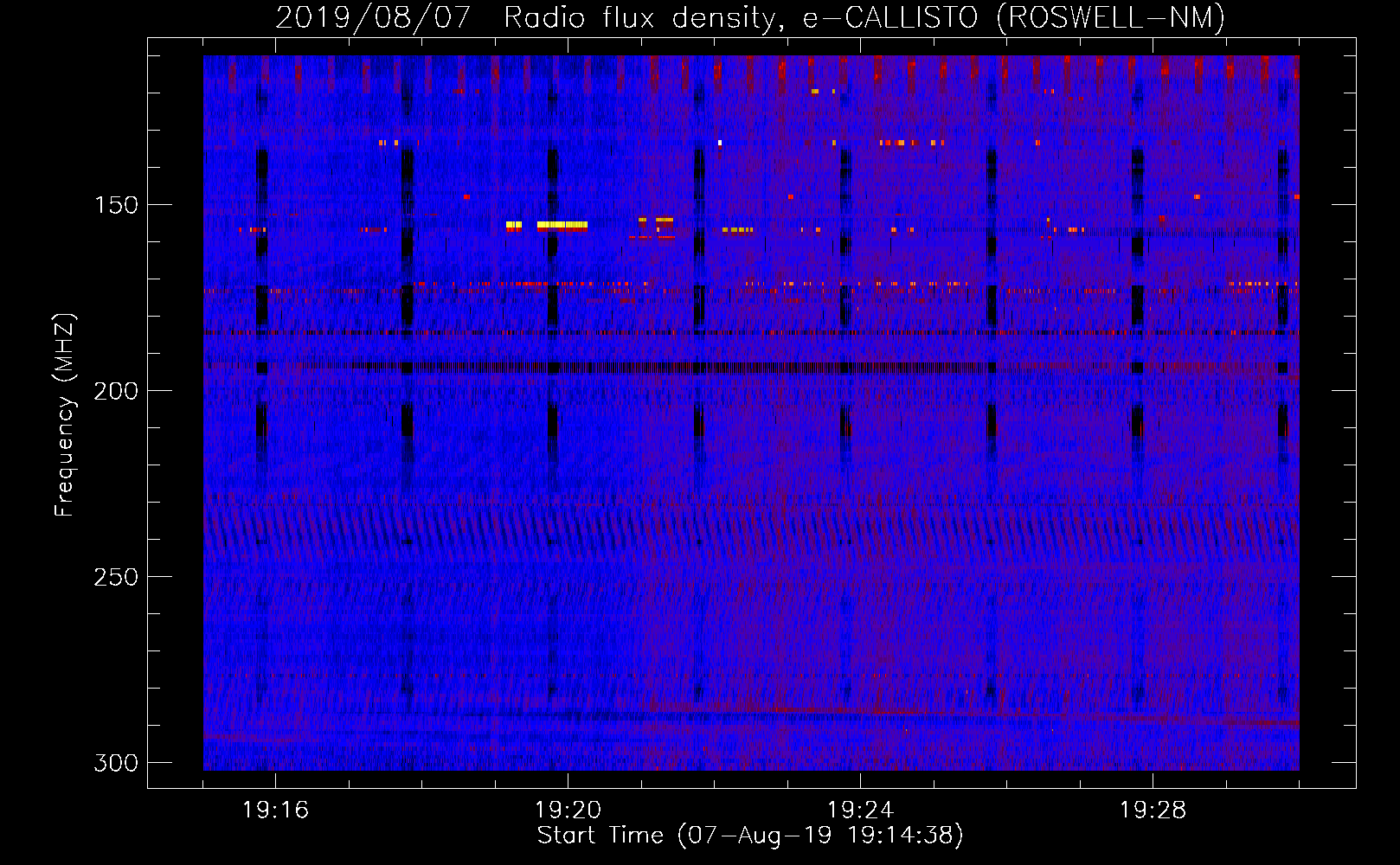Viewport: 1400px width, 865px height.
Task: Click the 250 frequency tick label
Action: 116,577
